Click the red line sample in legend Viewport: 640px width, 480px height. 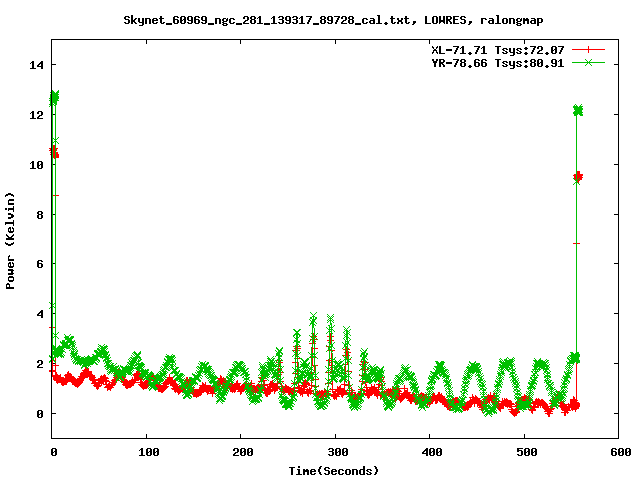coord(590,49)
